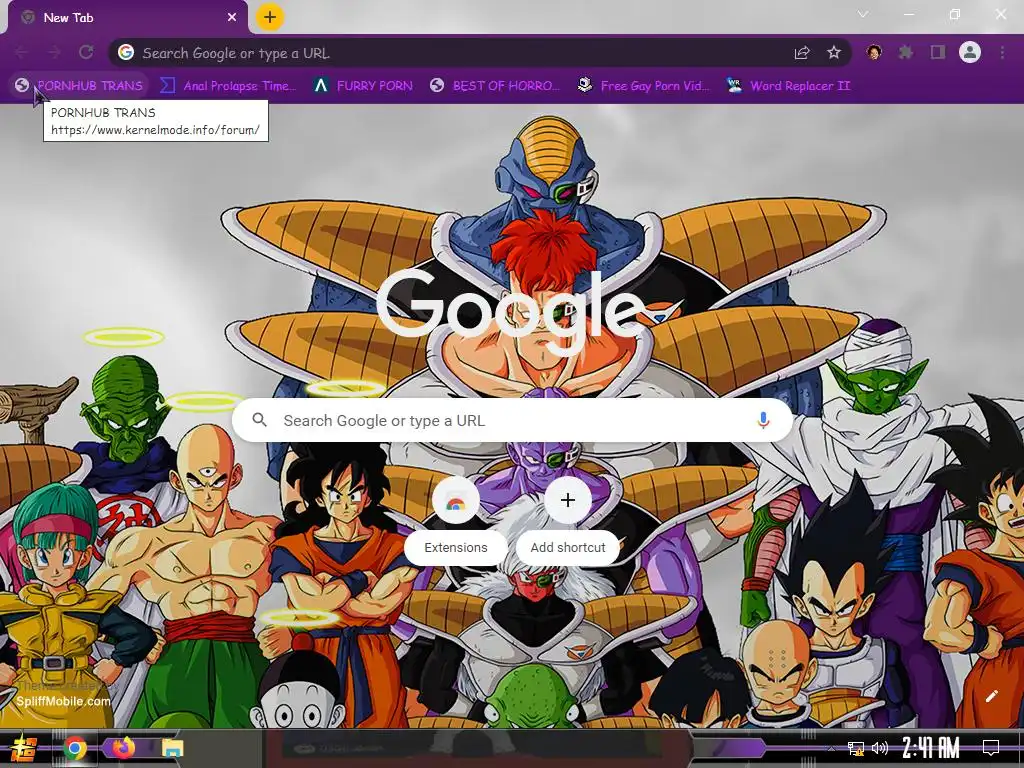Image resolution: width=1024 pixels, height=768 pixels.
Task: Click the magnifier icon in page search box
Action: click(259, 420)
